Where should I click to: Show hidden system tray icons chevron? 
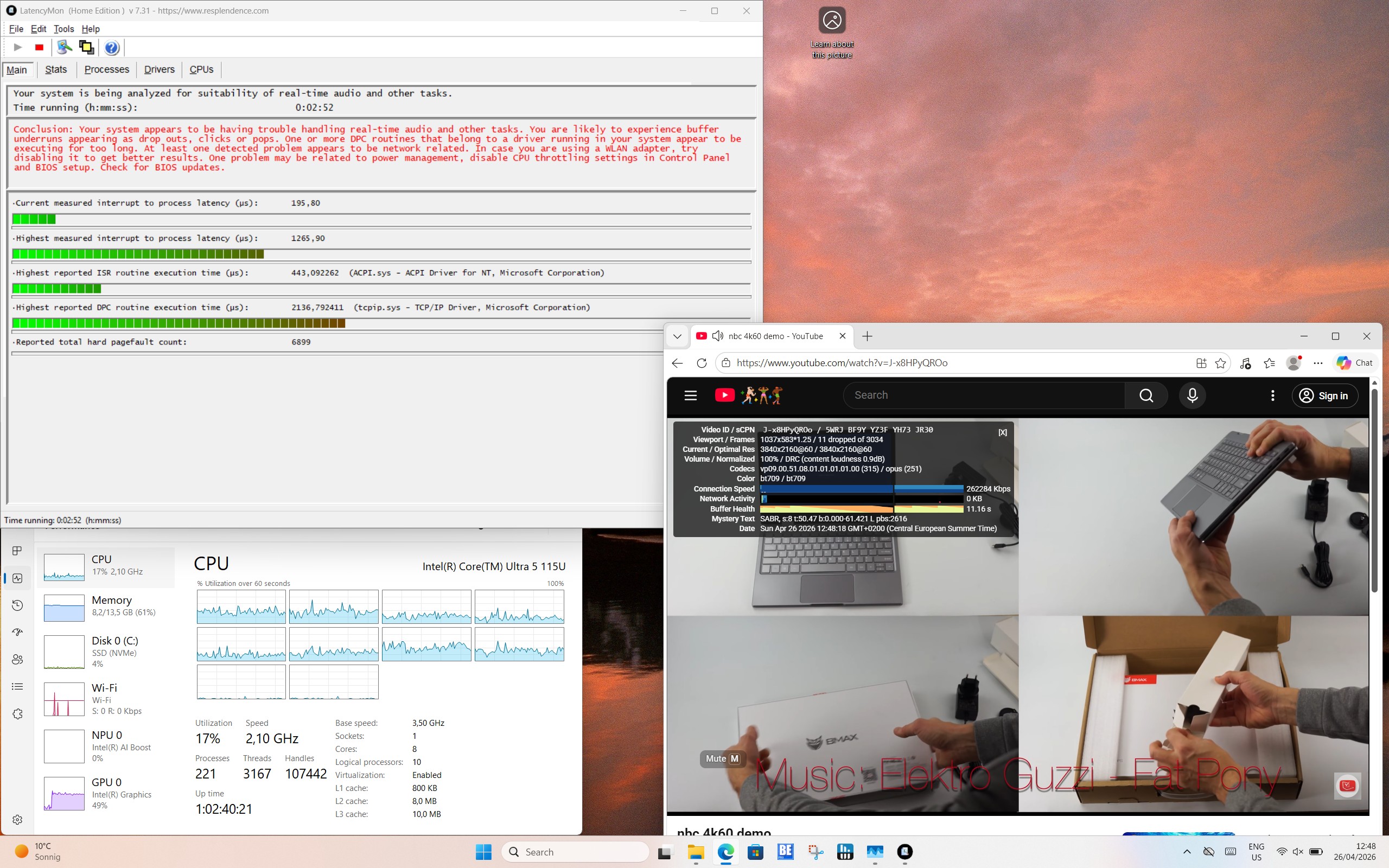[x=1187, y=852]
